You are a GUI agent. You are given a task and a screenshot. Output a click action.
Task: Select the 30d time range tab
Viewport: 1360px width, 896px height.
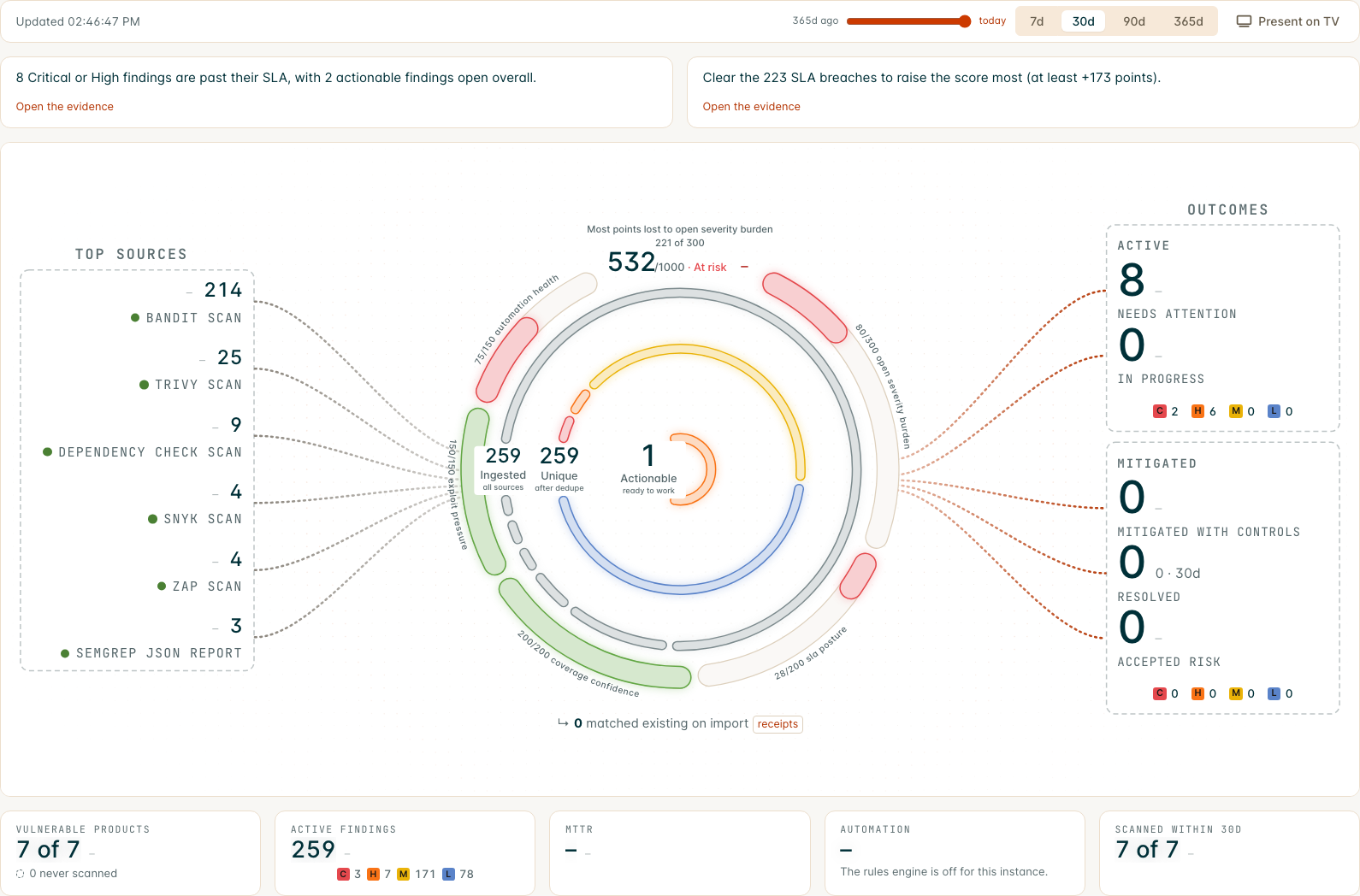click(1084, 21)
